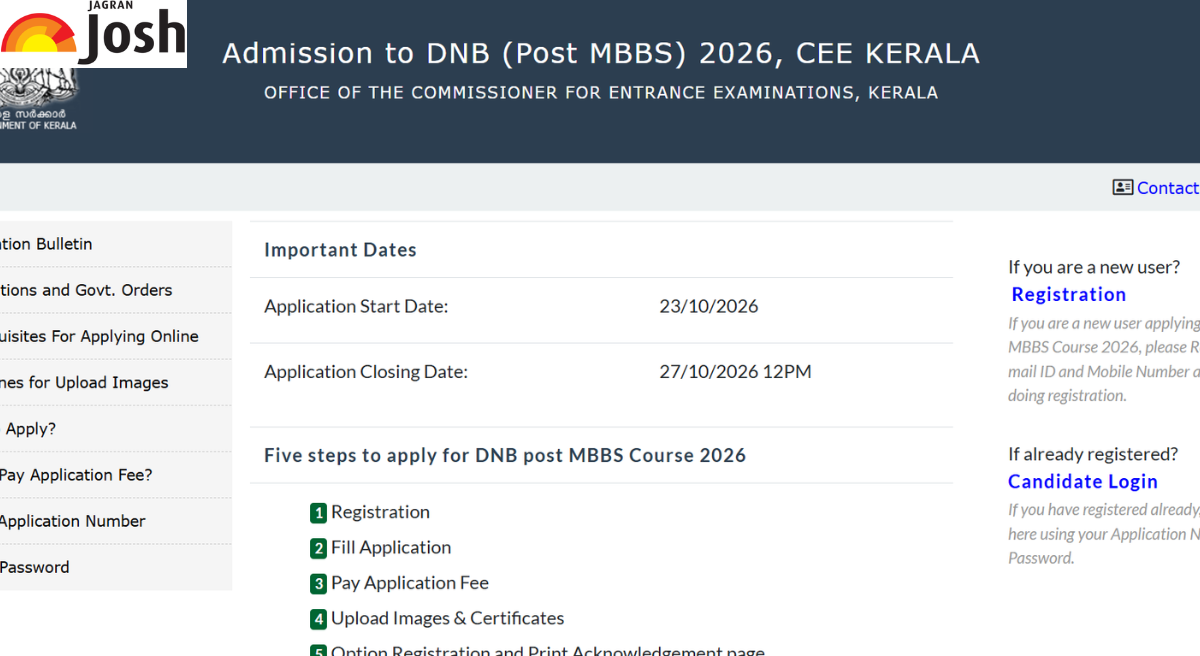Click the If you are a new user? text
The width and height of the screenshot is (1200, 656).
click(x=1094, y=267)
